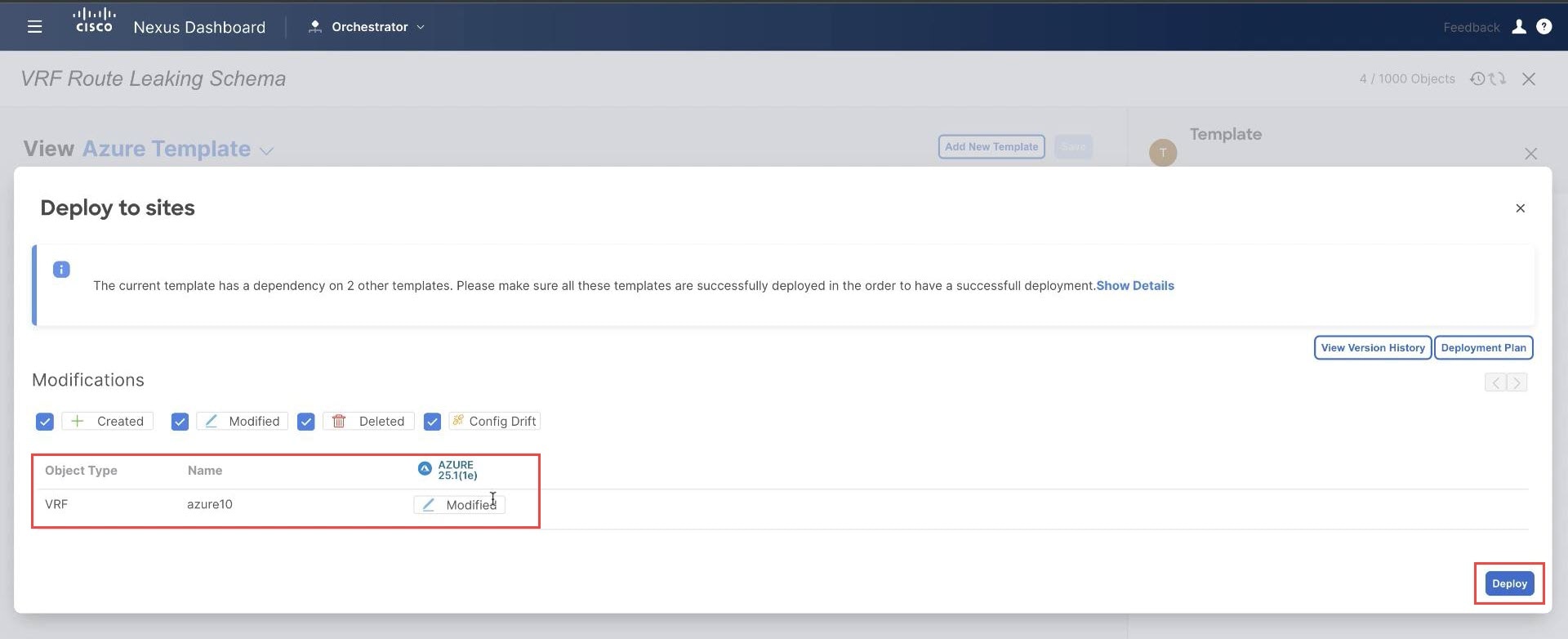Click Add New Template button
This screenshot has width=1568, height=639.
(991, 146)
